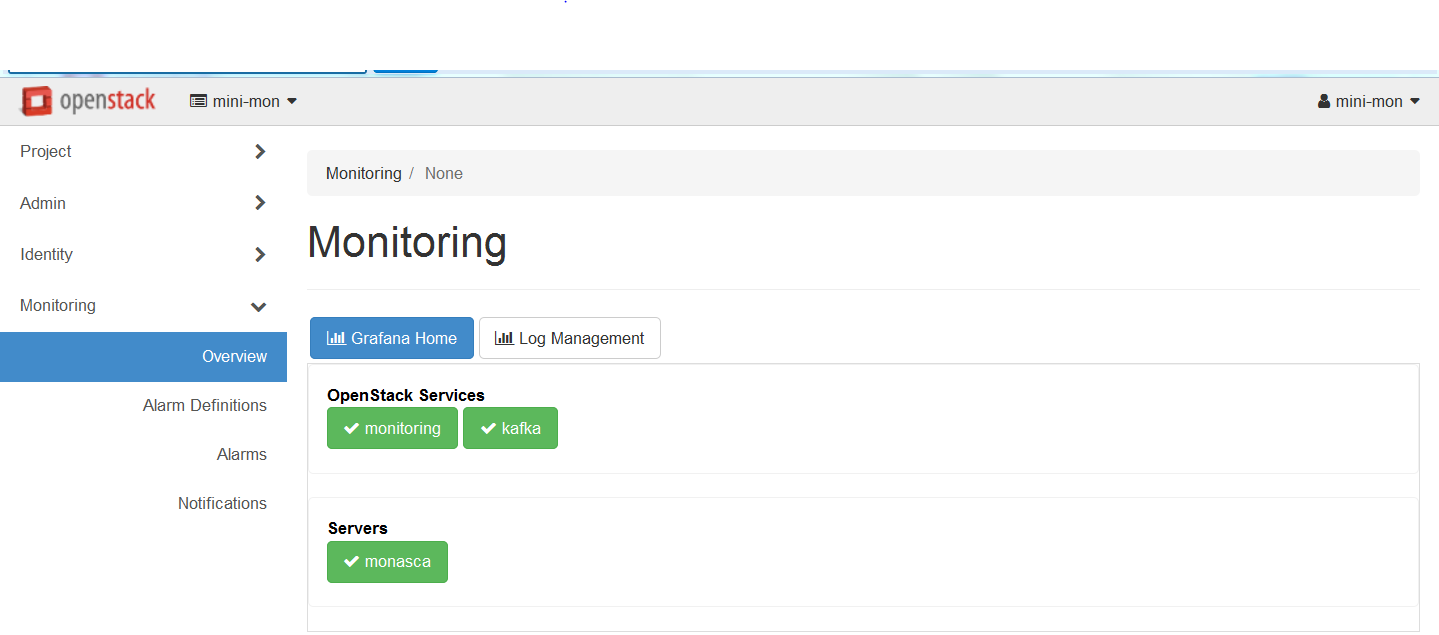Click the checkmark icon on monasca
Viewport: 1439px width, 635px height.
(351, 562)
